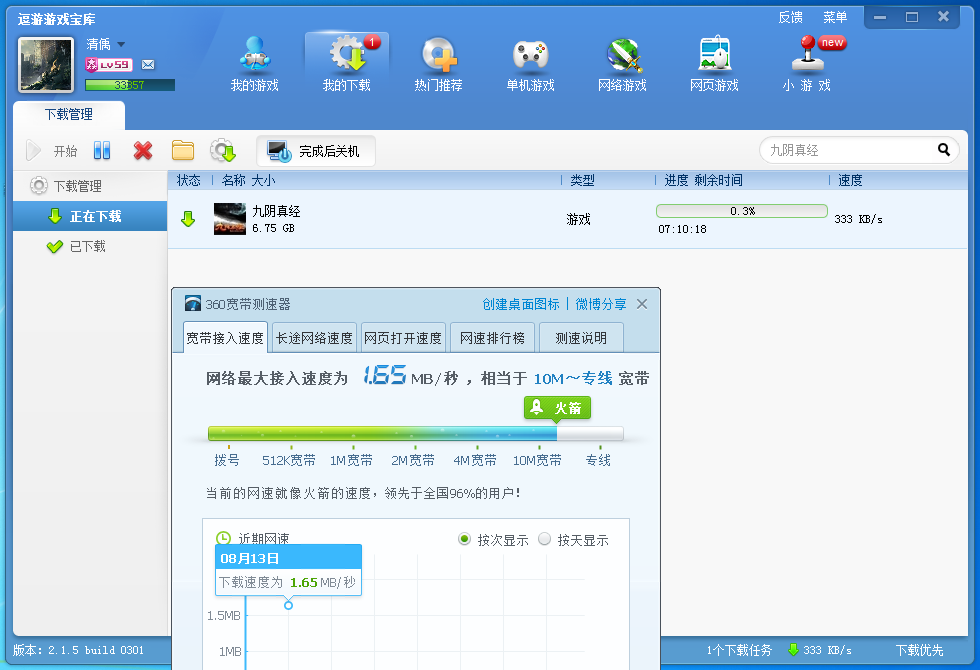Click 1个下载任务 in the status bar
The width and height of the screenshot is (980, 670).
tap(739, 650)
